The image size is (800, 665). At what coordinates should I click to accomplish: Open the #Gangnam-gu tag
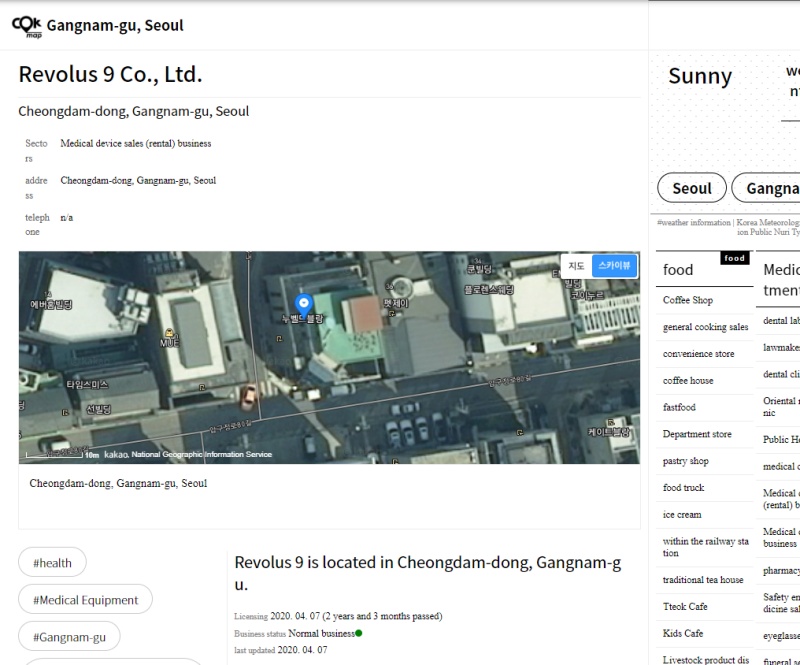[x=69, y=637]
